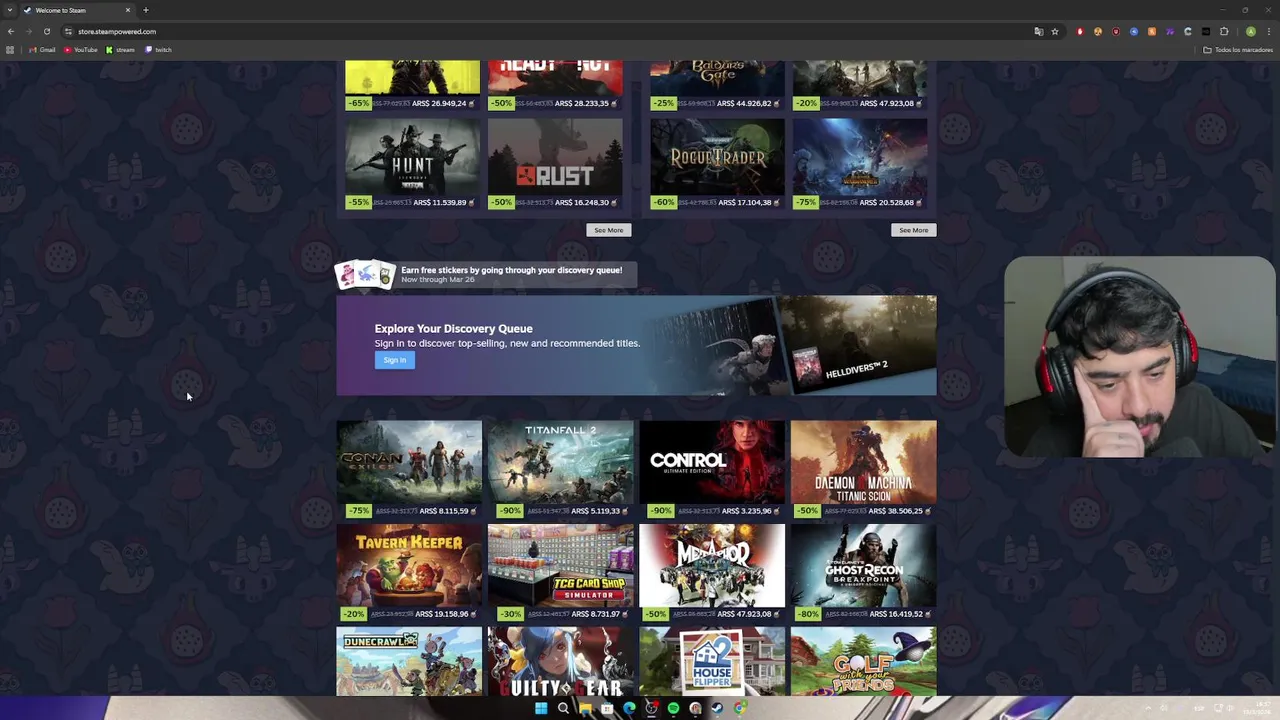Bookmark this page with the star
1280x720 pixels.
1055,31
